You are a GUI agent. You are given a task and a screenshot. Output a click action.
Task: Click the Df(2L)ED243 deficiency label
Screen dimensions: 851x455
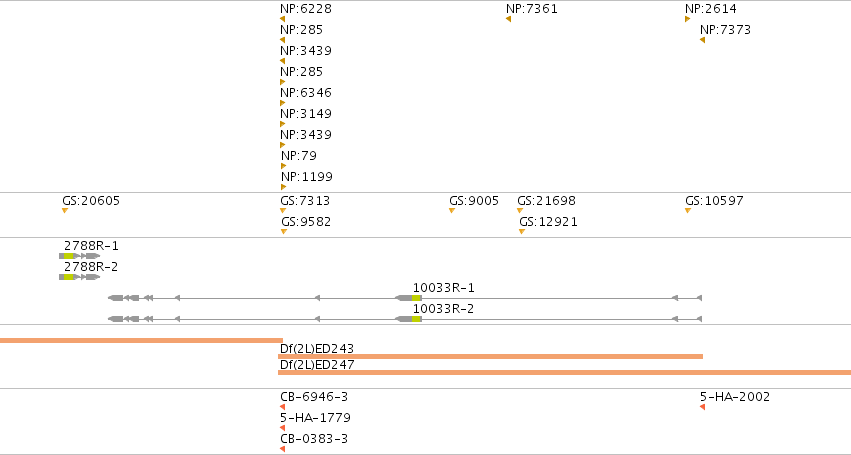(x=317, y=349)
